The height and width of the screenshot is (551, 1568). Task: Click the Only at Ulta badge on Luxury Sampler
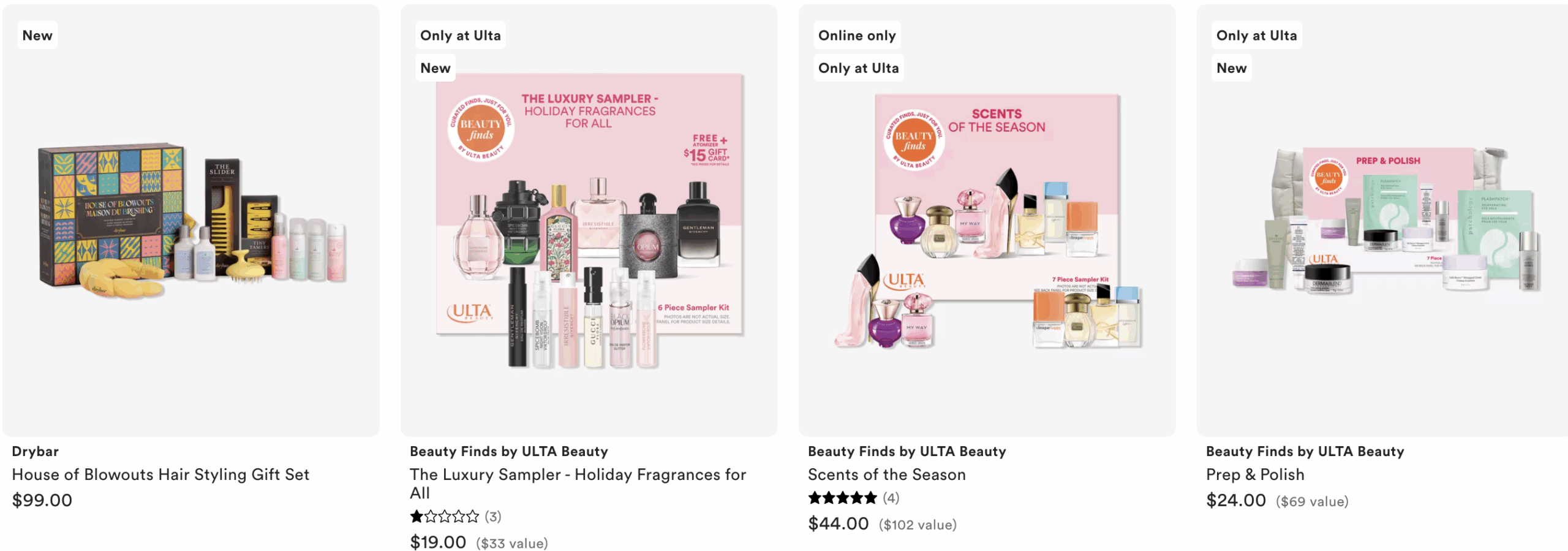pos(461,36)
